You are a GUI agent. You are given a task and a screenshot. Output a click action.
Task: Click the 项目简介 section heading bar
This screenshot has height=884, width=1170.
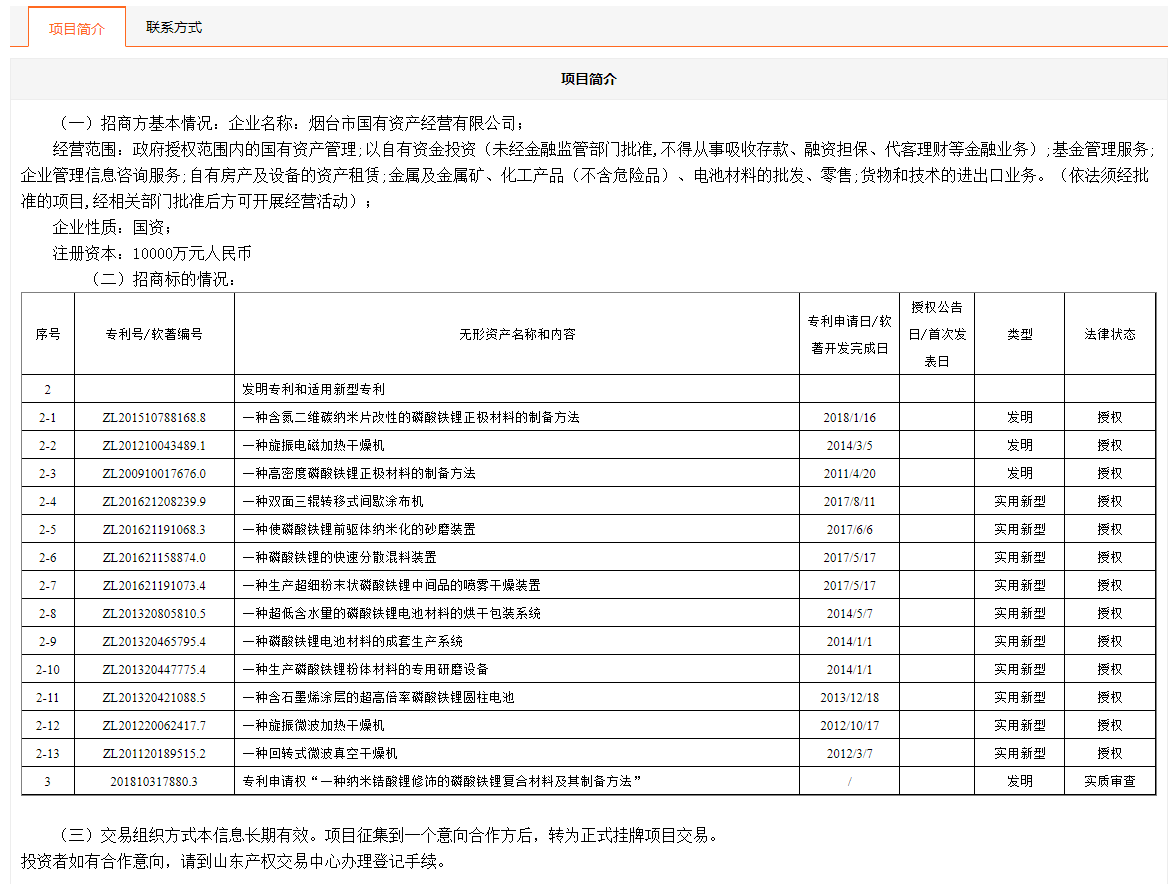[588, 79]
